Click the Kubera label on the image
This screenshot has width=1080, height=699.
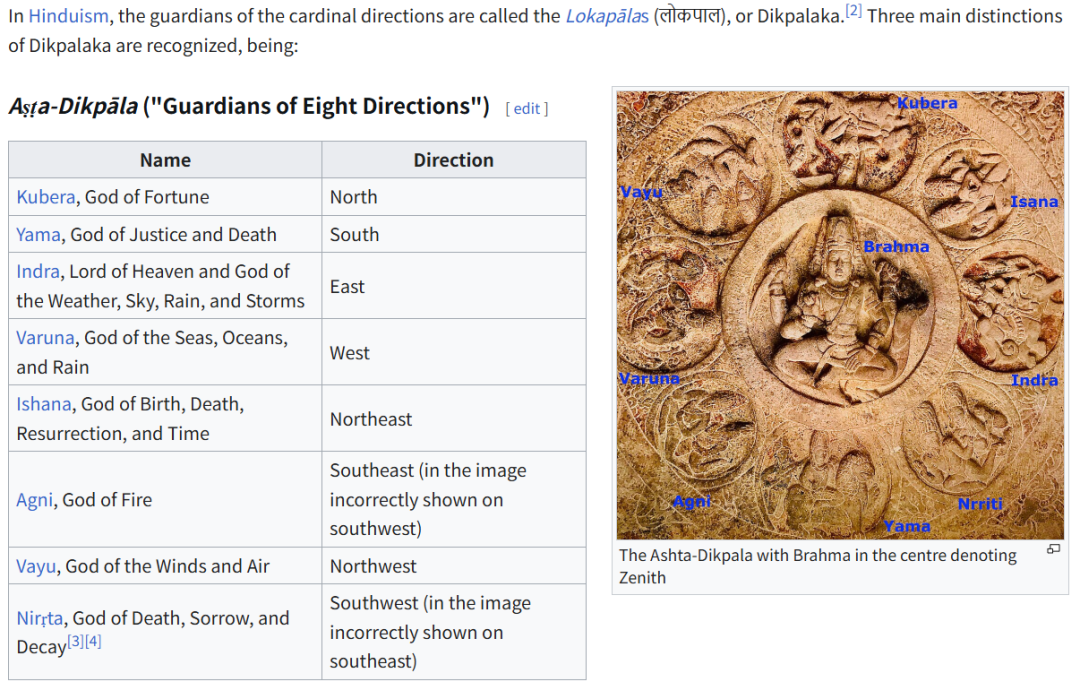click(x=927, y=103)
